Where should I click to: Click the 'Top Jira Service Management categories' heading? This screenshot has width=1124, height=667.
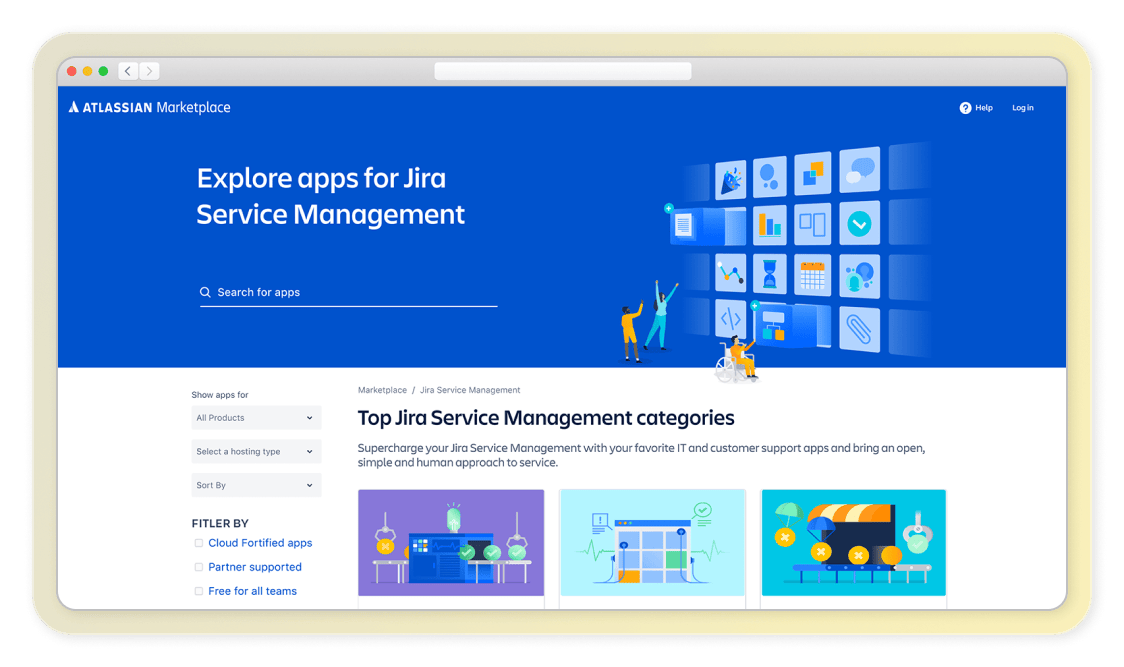pos(546,417)
